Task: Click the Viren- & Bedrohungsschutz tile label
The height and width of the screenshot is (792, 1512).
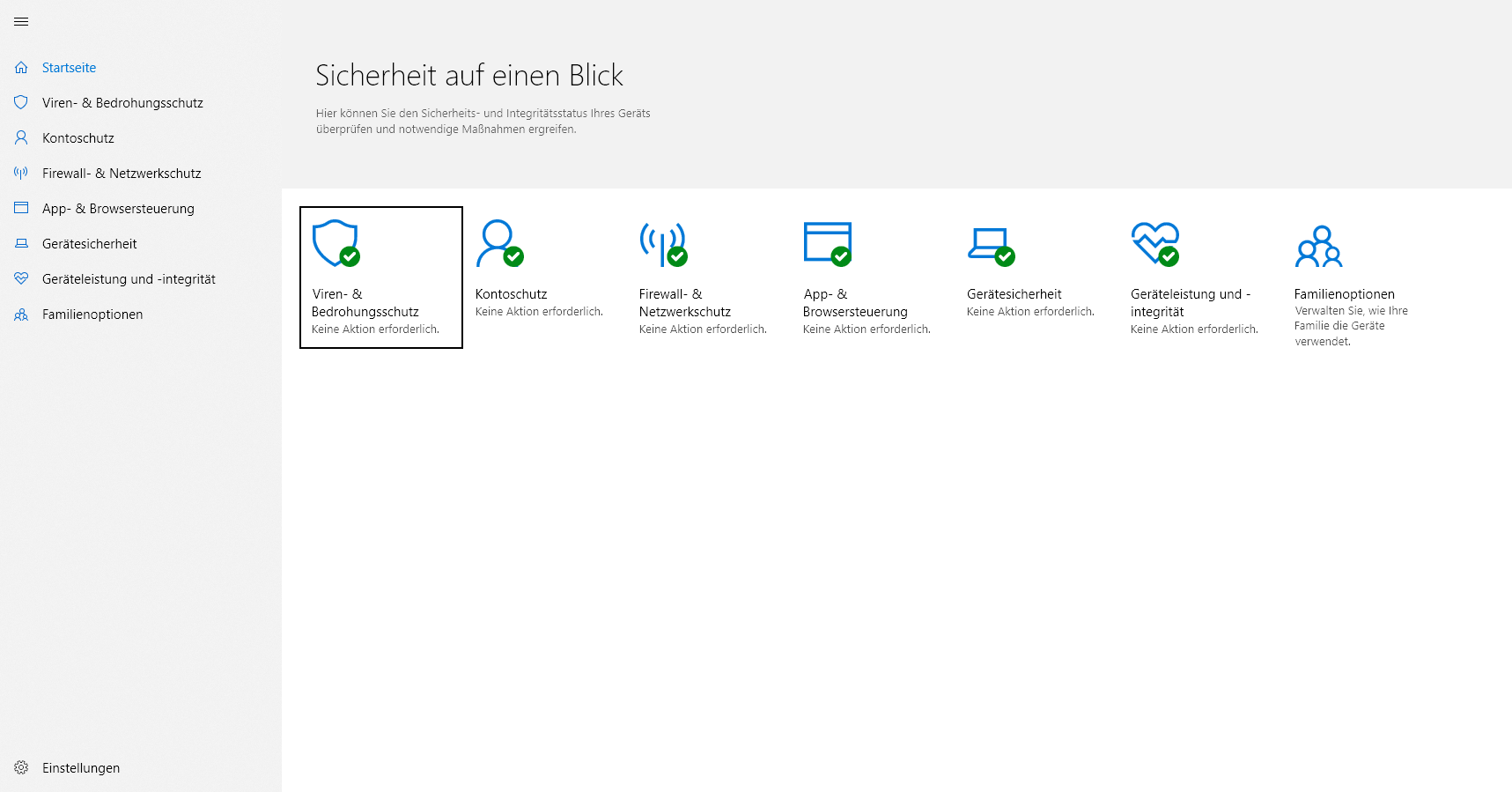Action: 365,303
